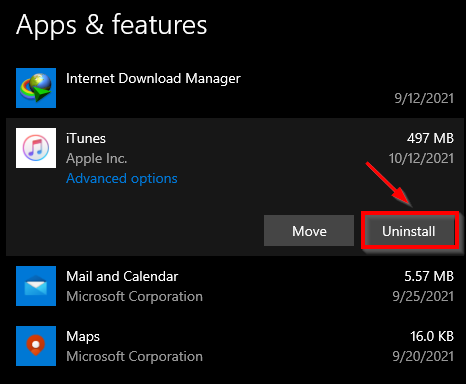The width and height of the screenshot is (466, 384).
Task: Click the iTunes app title text
Action: click(86, 138)
